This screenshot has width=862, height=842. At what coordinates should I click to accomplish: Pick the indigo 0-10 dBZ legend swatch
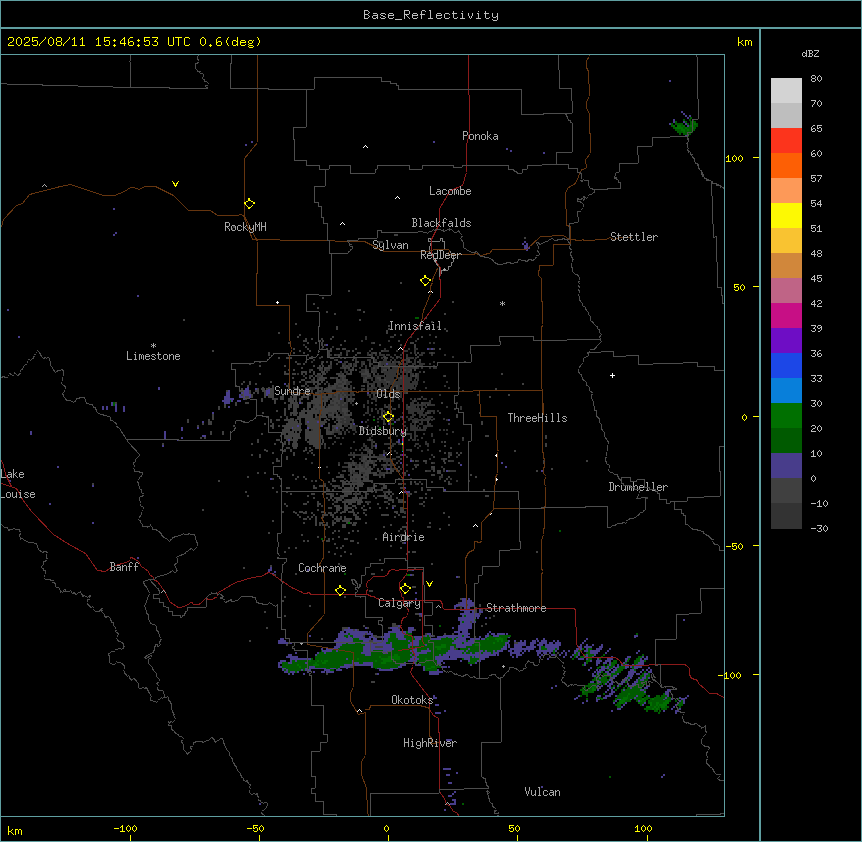pyautogui.click(x=786, y=466)
